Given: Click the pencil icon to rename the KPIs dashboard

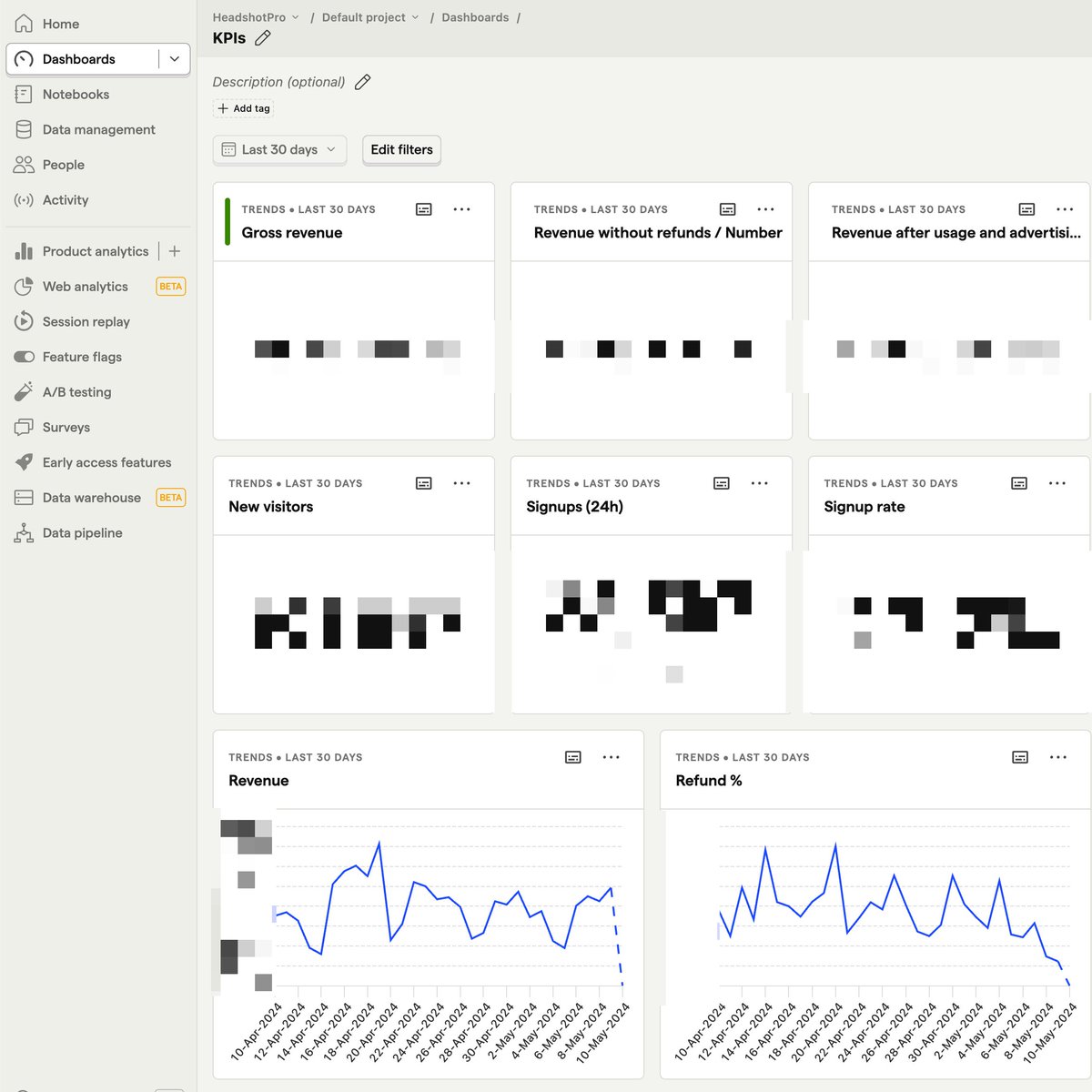Looking at the screenshot, I should 262,38.
